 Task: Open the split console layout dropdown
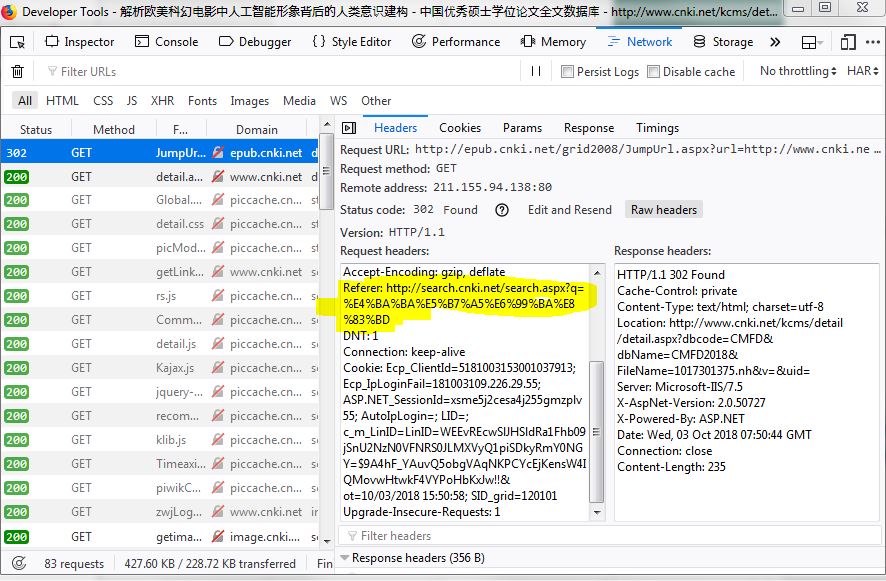click(x=812, y=42)
